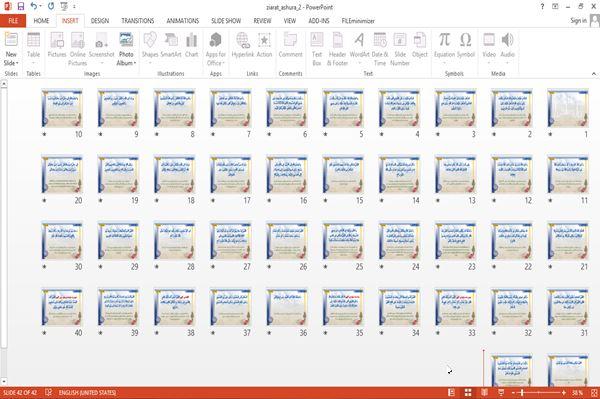Open PowerPoint Help
600x399 pixels.
tap(542, 7)
